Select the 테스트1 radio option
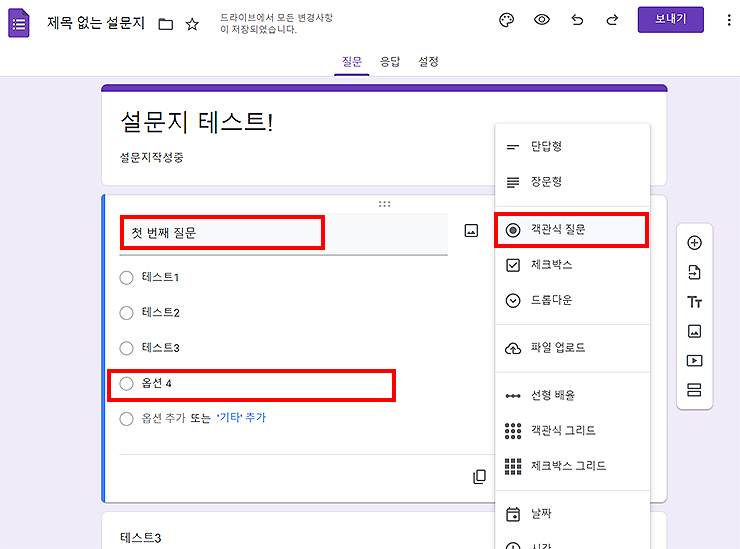Screen dimensions: 740x549 pos(126,278)
